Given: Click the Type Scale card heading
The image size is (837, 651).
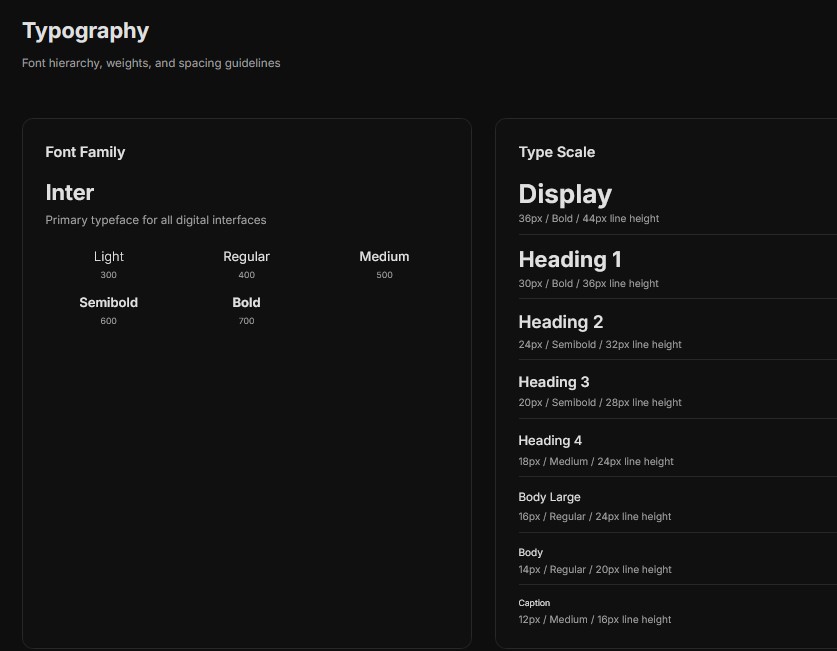Looking at the screenshot, I should point(556,152).
